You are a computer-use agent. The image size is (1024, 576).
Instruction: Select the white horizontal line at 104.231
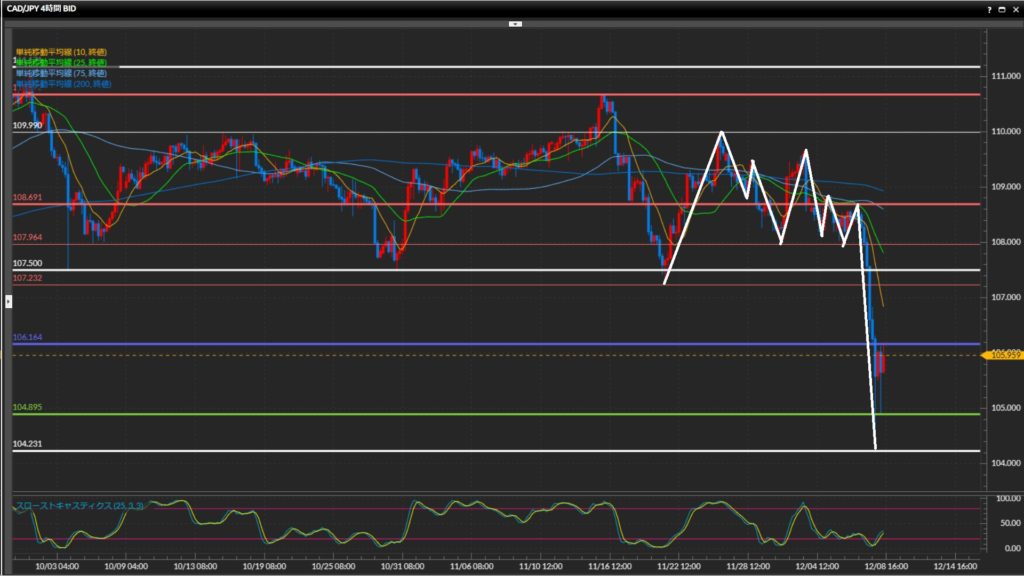point(500,451)
